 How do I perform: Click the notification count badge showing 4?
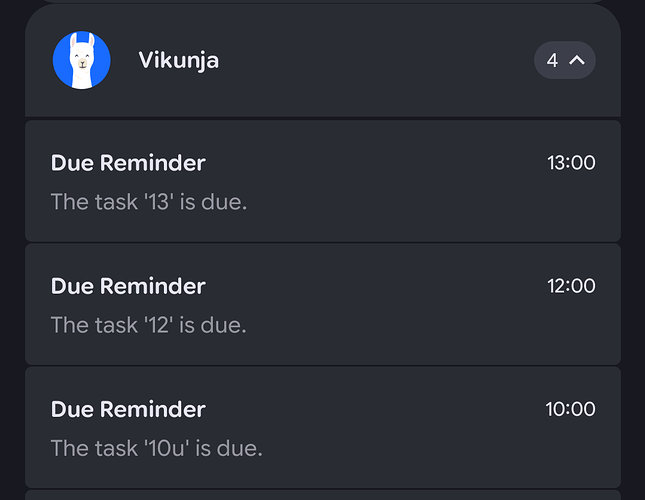[x=553, y=60]
